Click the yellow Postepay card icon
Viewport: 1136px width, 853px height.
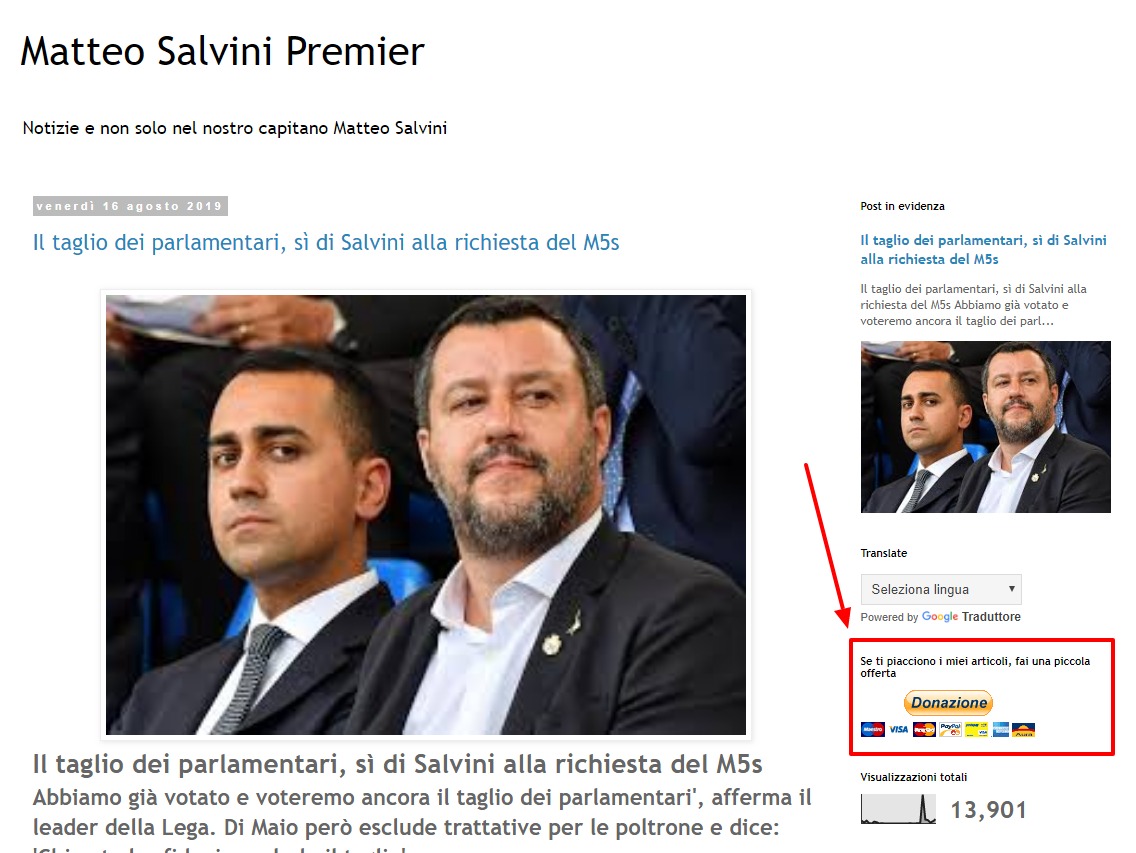click(x=977, y=729)
